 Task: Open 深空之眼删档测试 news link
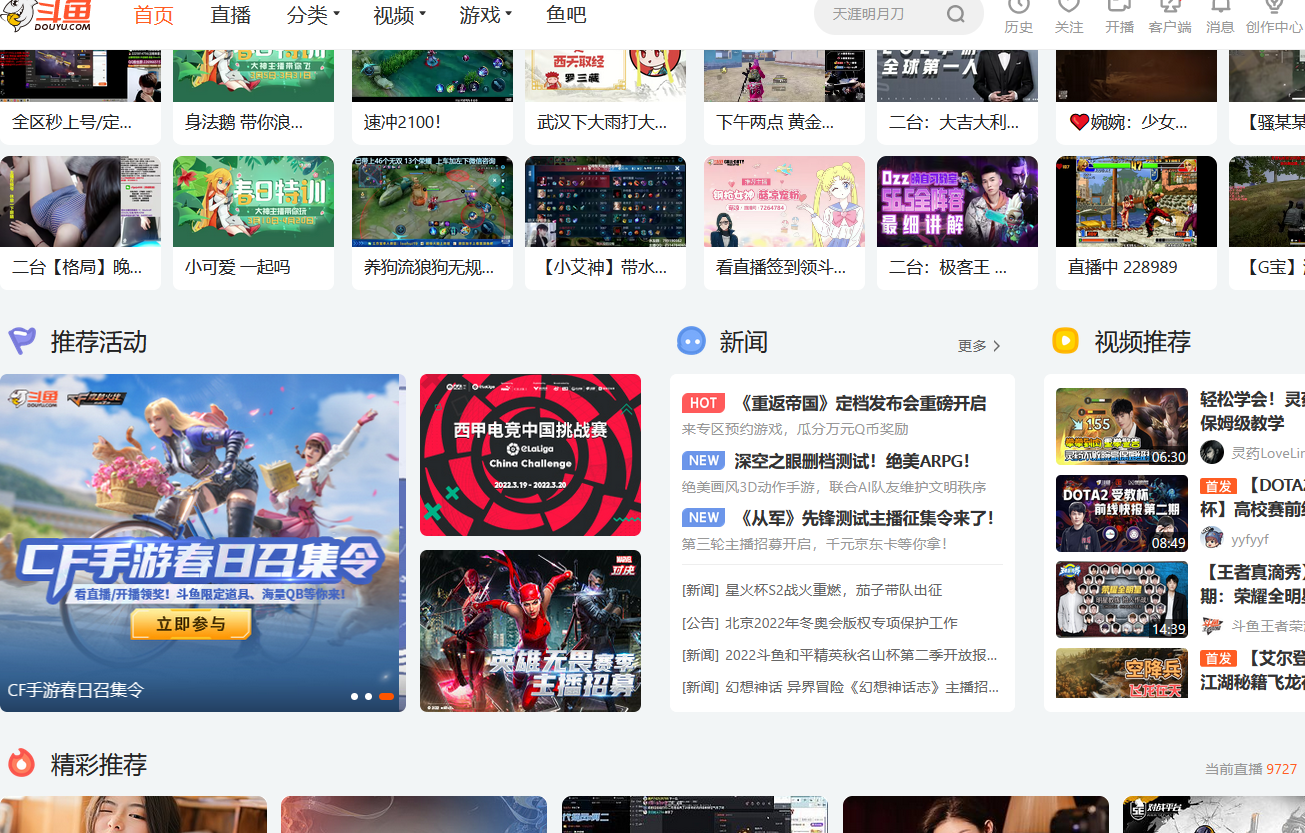coord(852,461)
